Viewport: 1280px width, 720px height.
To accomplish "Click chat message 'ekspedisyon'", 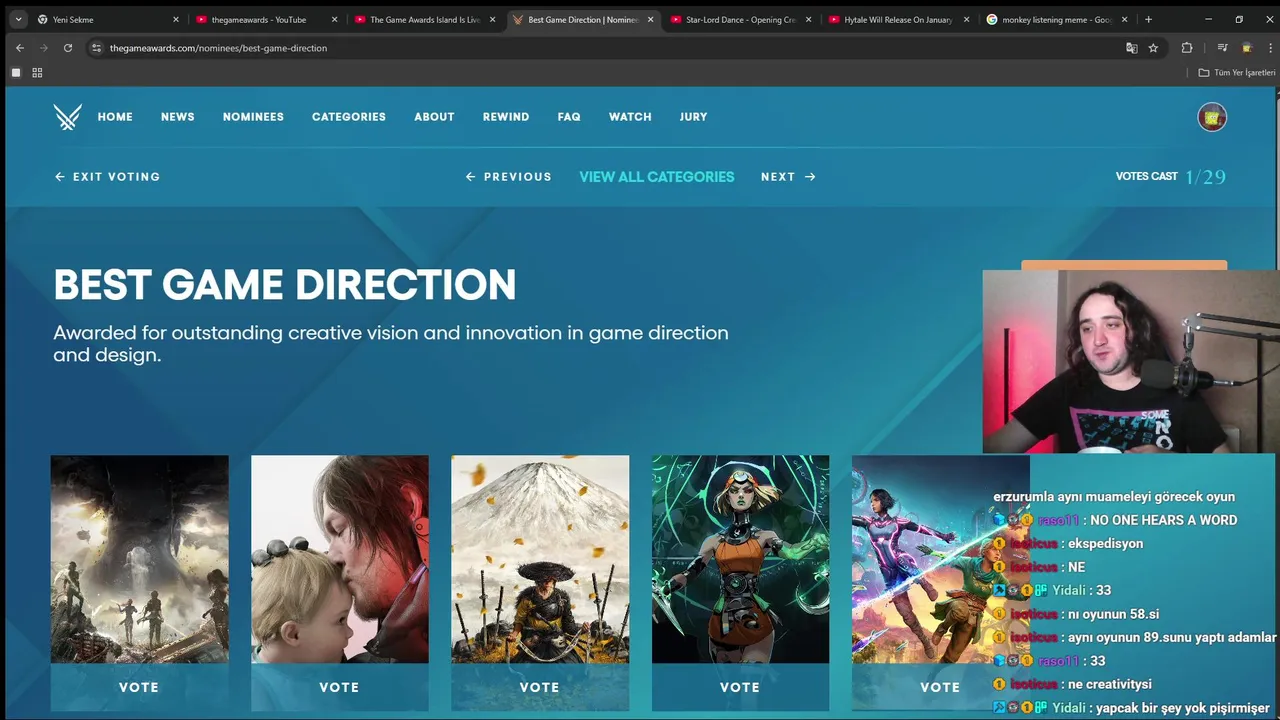I will click(x=1105, y=544).
